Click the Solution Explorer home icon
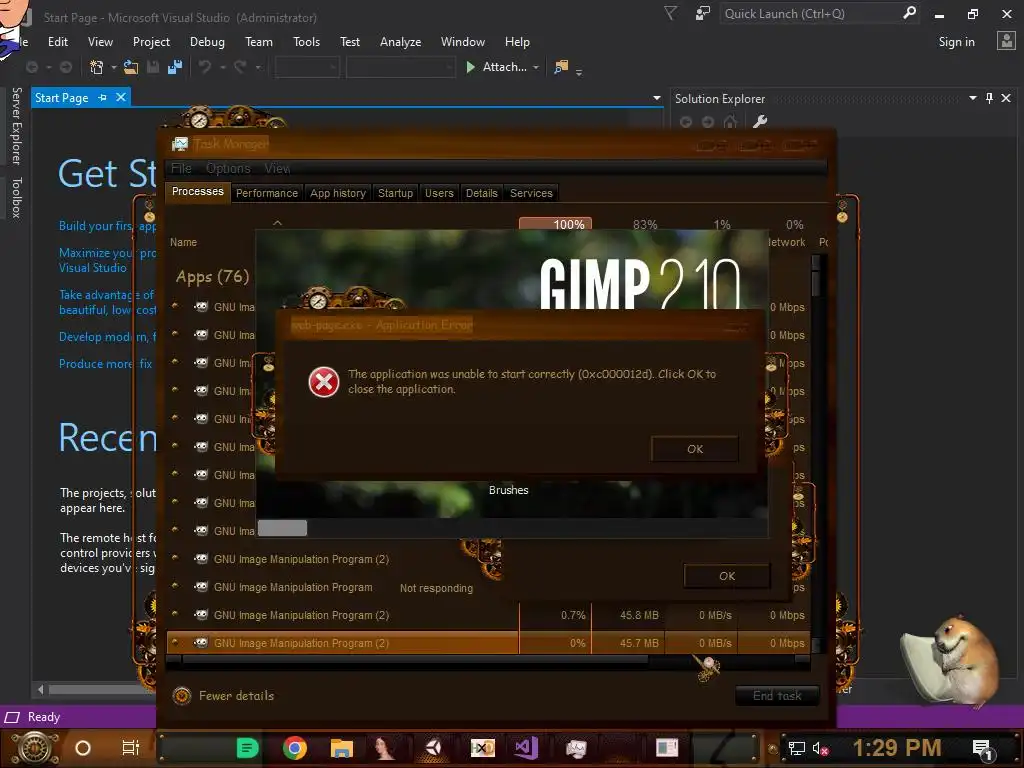Viewport: 1024px width, 768px height. [730, 121]
